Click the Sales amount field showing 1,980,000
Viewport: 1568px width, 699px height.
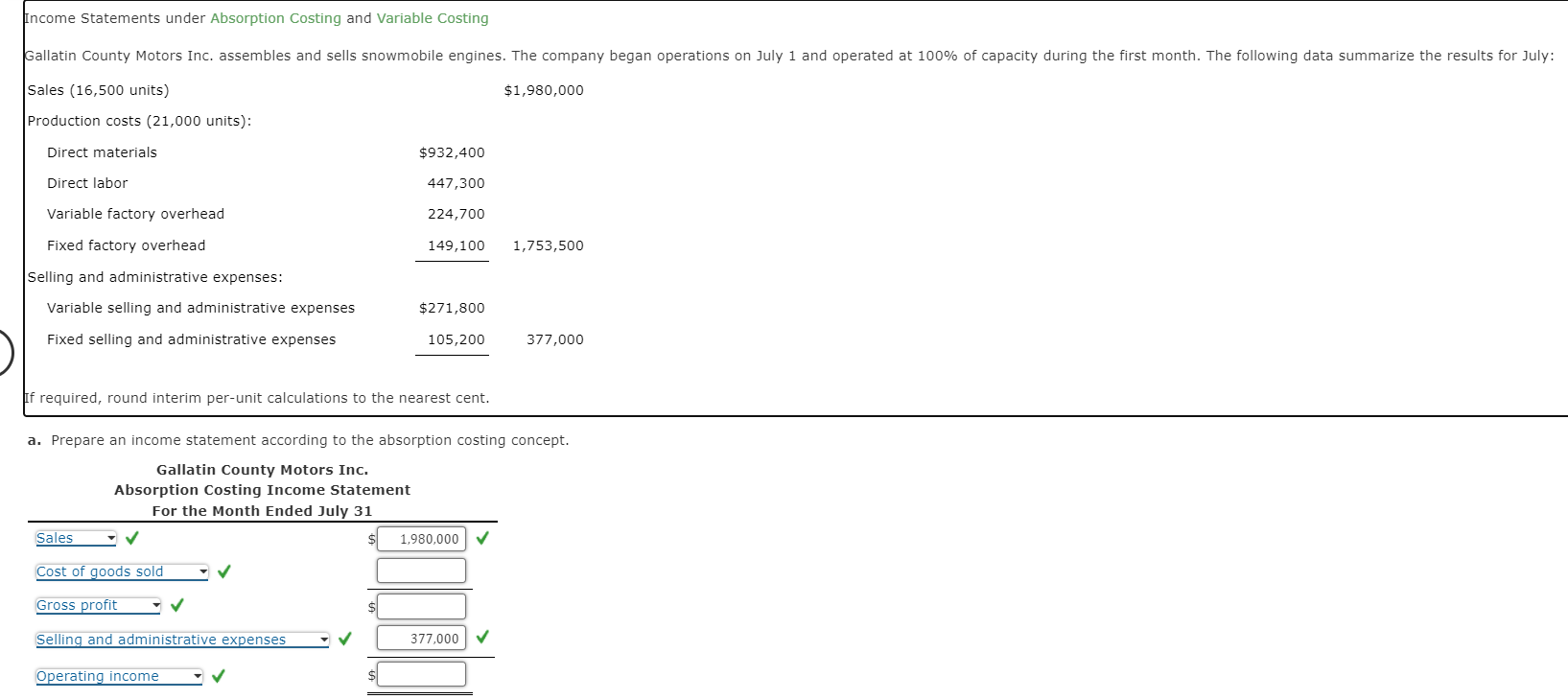click(421, 539)
